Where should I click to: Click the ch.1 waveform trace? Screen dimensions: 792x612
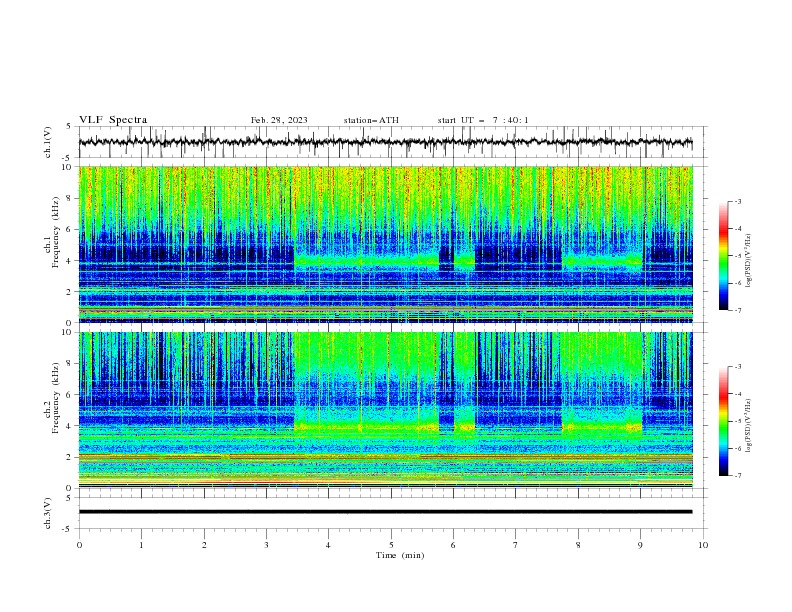tap(386, 142)
